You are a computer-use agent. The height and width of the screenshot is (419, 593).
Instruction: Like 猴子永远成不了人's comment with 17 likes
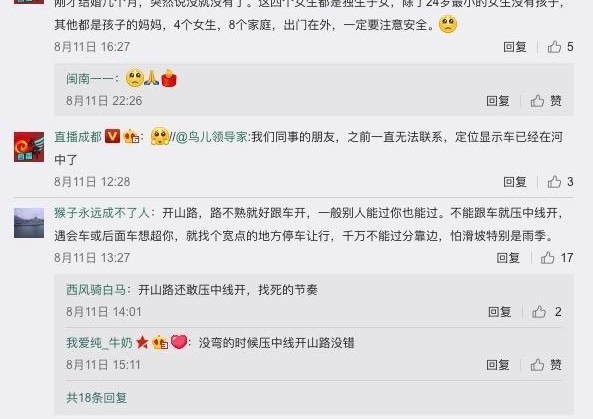[557, 258]
